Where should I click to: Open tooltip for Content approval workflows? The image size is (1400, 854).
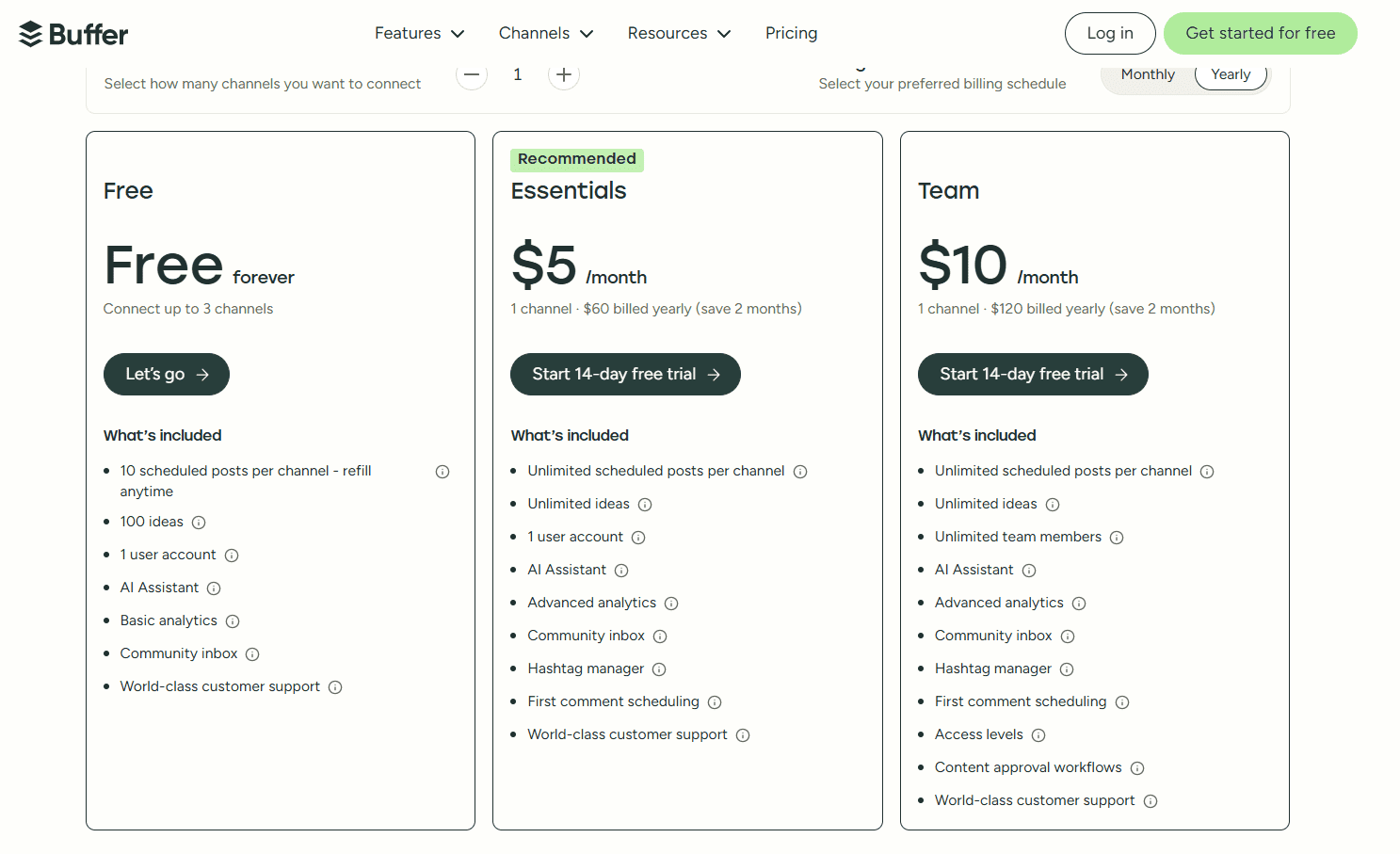1137,767
